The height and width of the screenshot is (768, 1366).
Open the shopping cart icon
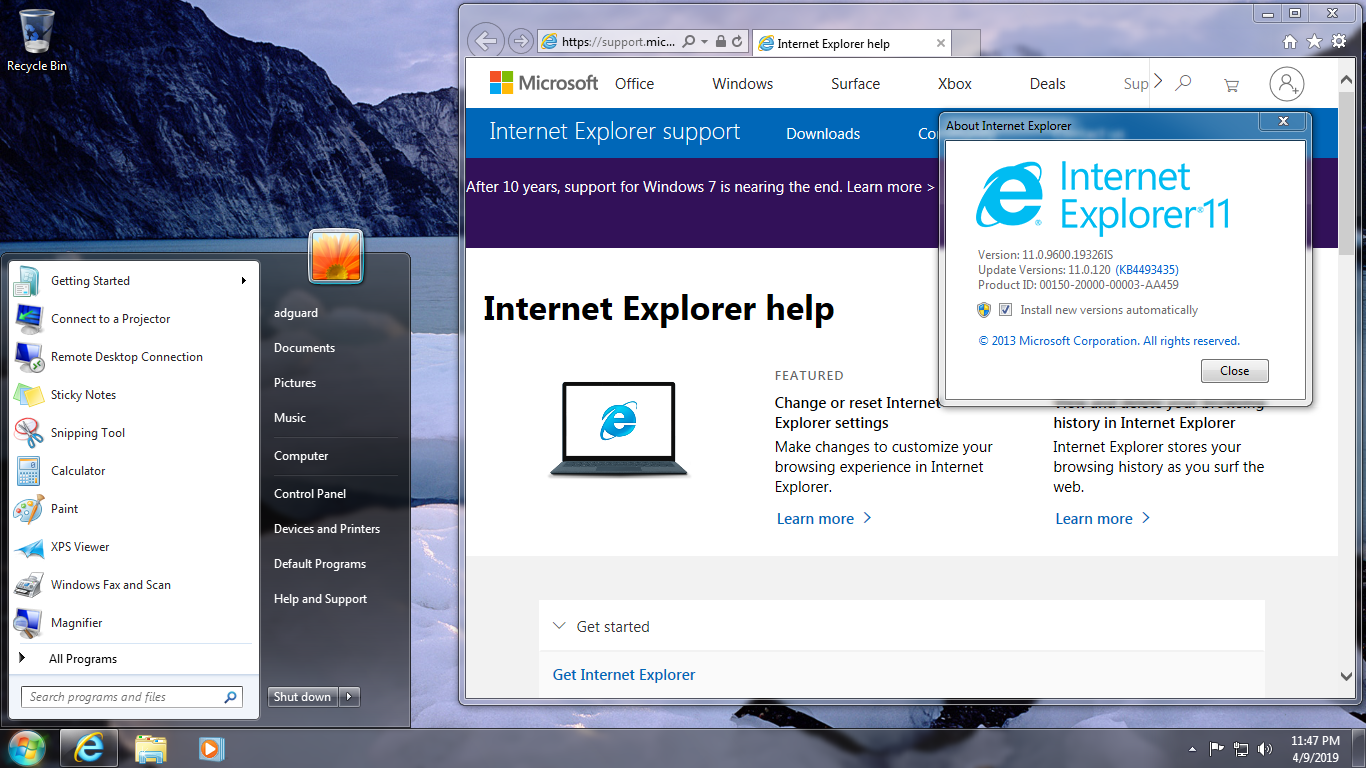pos(1231,85)
